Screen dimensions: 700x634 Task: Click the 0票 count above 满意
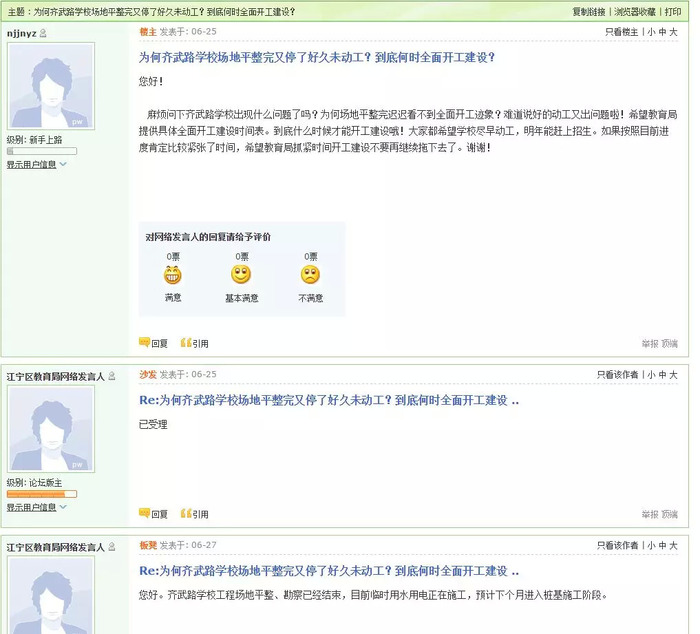(x=173, y=256)
